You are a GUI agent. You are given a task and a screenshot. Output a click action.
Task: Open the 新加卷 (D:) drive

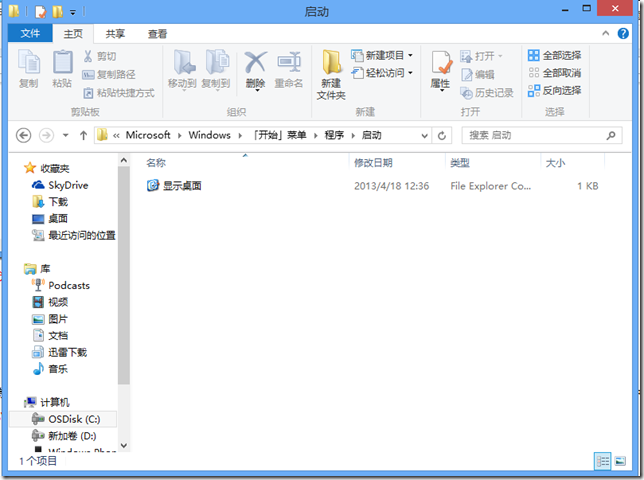click(x=64, y=436)
